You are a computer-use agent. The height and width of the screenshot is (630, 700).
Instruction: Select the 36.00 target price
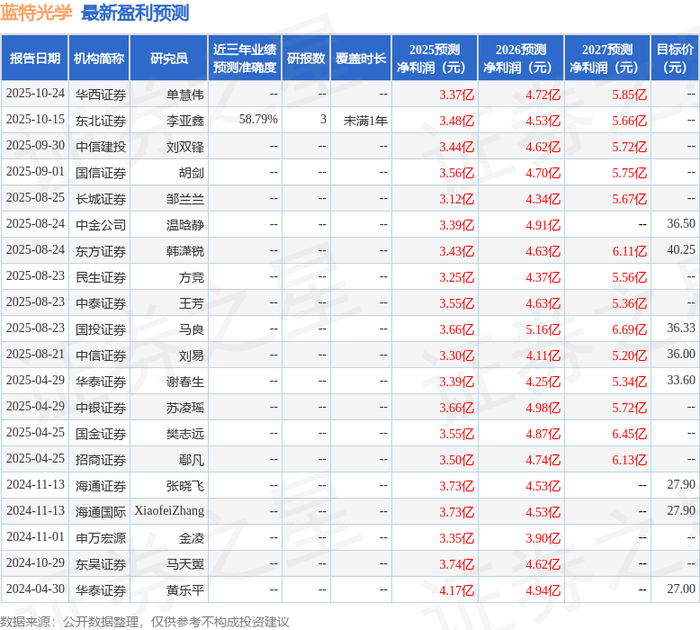coord(681,355)
